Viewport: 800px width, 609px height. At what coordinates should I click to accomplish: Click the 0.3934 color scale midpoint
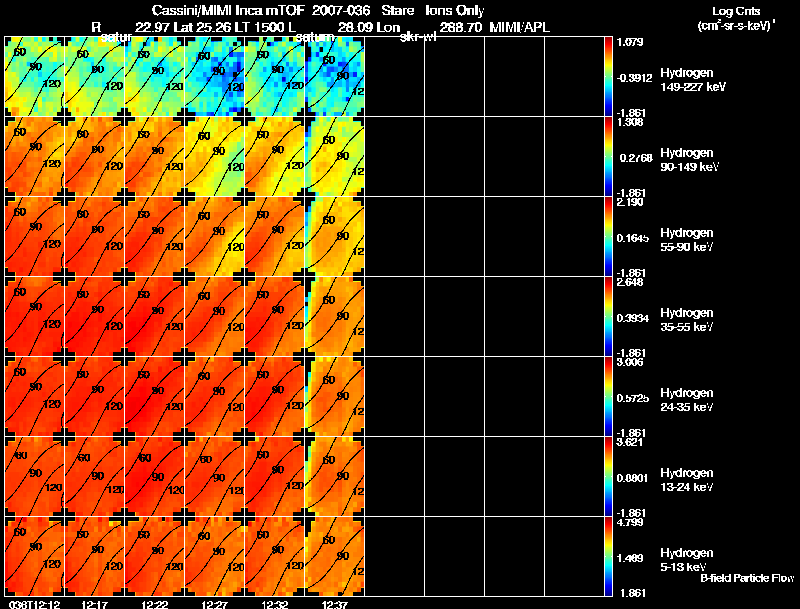coord(633,318)
